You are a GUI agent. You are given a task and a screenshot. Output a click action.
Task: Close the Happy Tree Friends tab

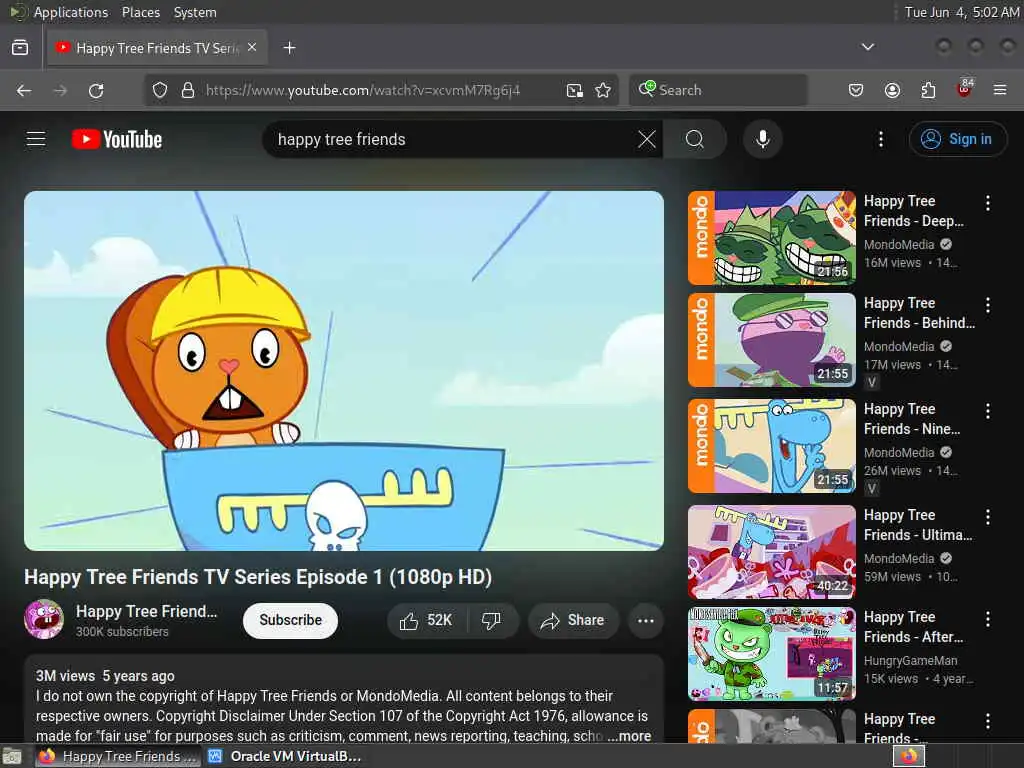[252, 48]
